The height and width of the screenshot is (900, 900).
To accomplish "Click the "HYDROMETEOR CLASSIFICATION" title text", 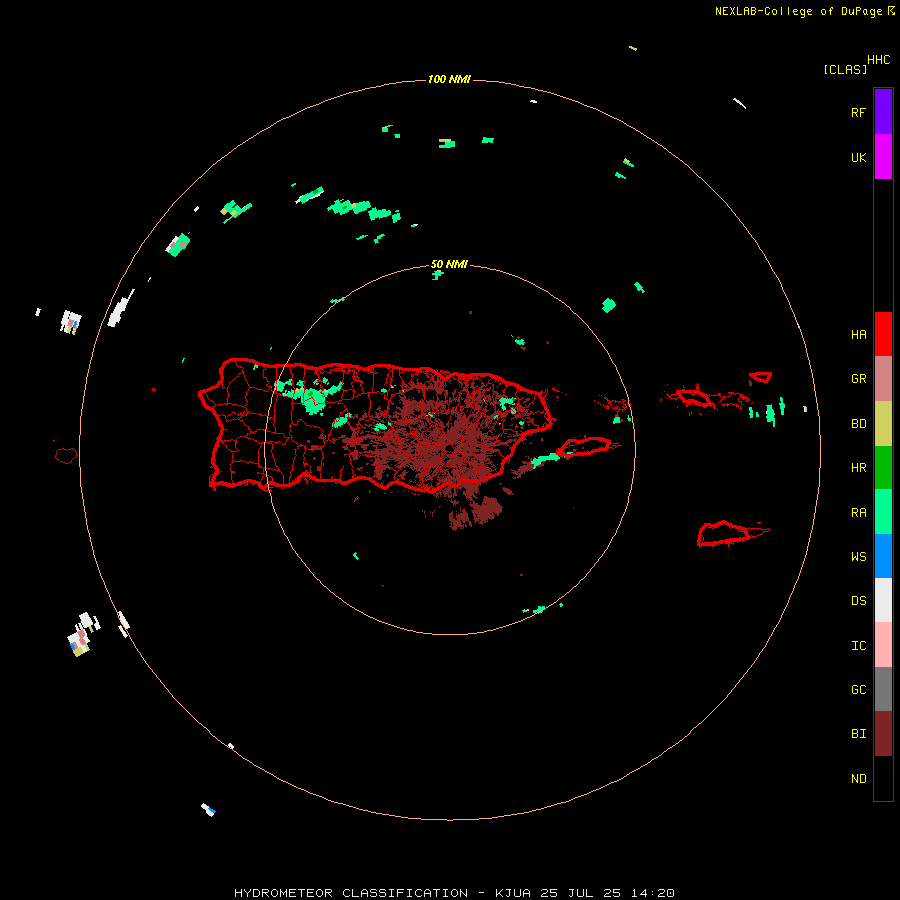I will pyautogui.click(x=351, y=893).
